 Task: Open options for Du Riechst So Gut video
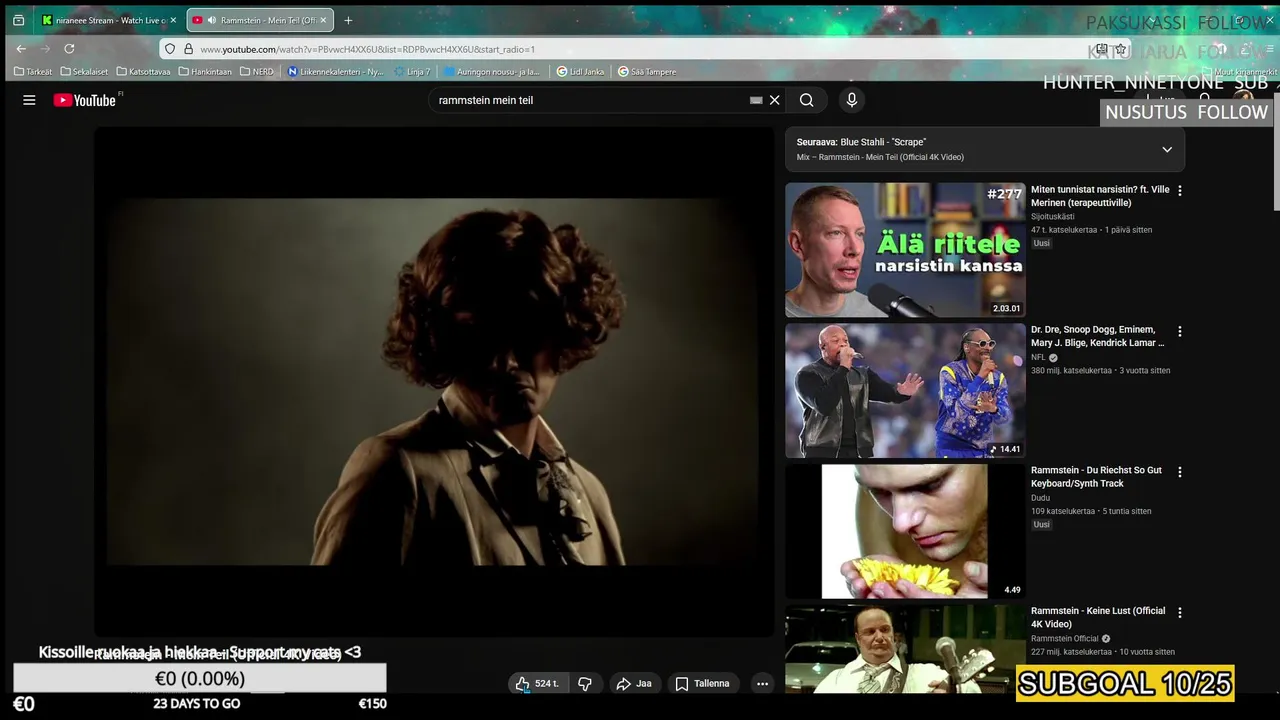pos(1180,472)
